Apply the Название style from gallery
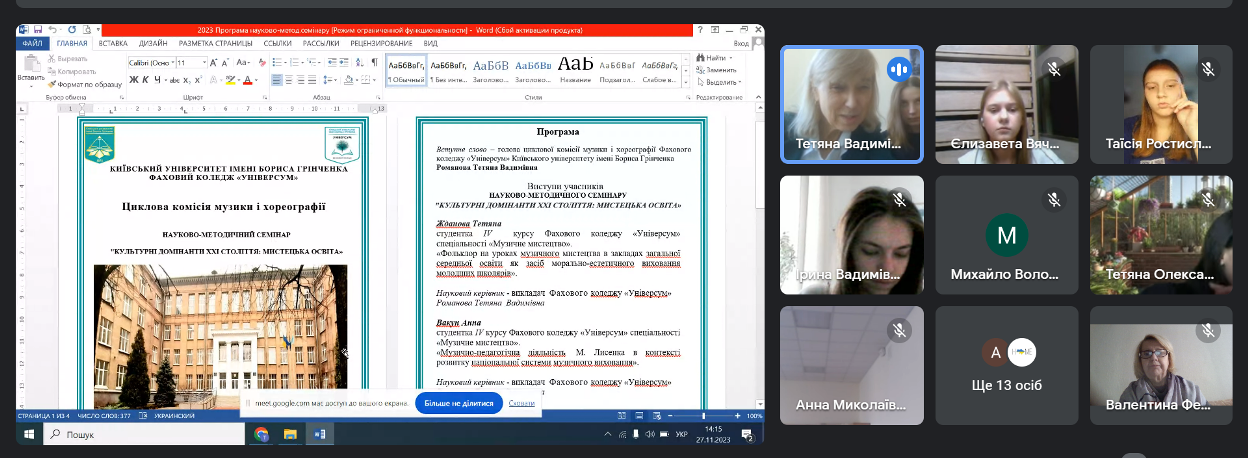This screenshot has height=458, width=1248. 575,71
